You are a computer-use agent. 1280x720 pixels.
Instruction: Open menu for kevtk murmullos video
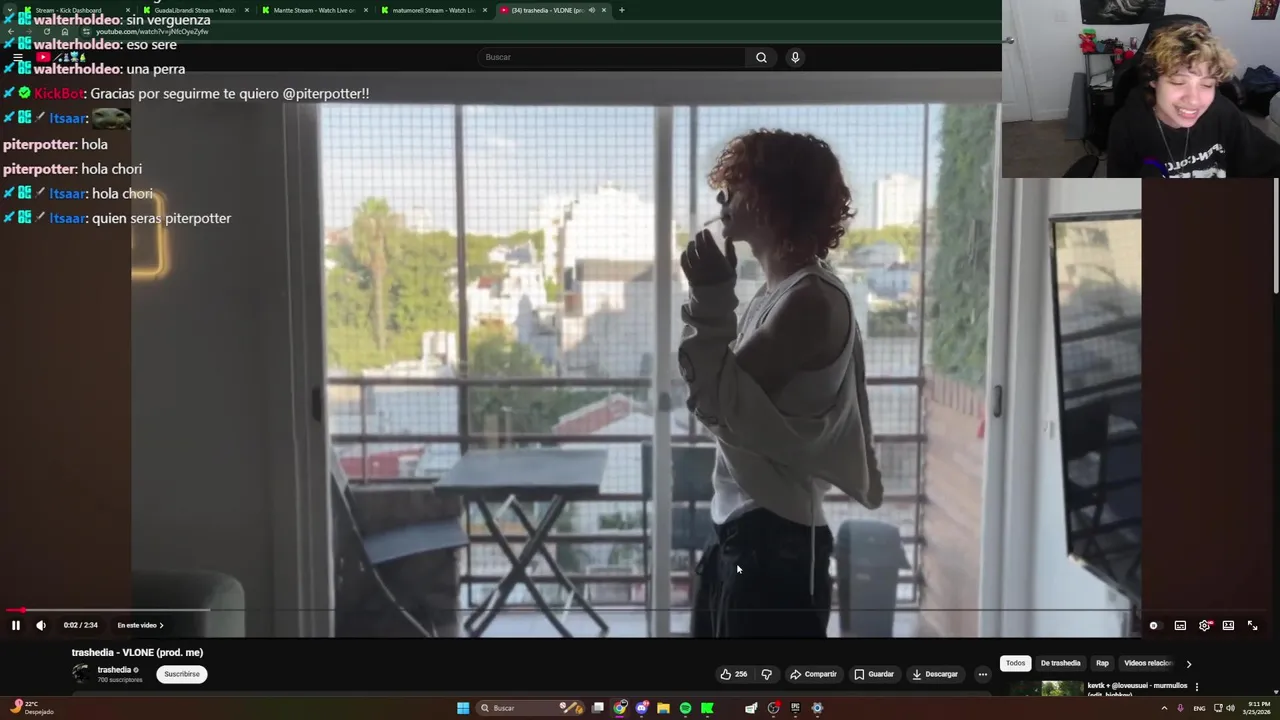coord(1196,687)
